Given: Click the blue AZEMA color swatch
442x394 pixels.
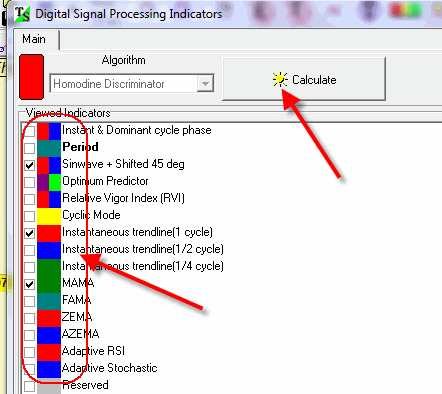Looking at the screenshot, I should tap(49, 335).
